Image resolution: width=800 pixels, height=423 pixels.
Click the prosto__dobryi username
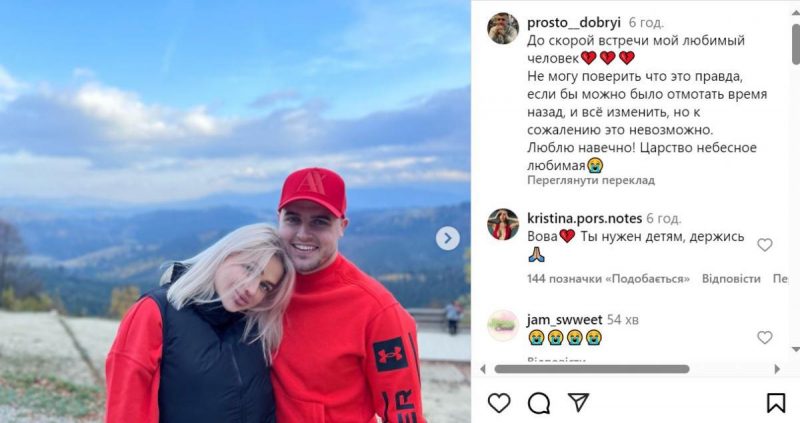(573, 22)
